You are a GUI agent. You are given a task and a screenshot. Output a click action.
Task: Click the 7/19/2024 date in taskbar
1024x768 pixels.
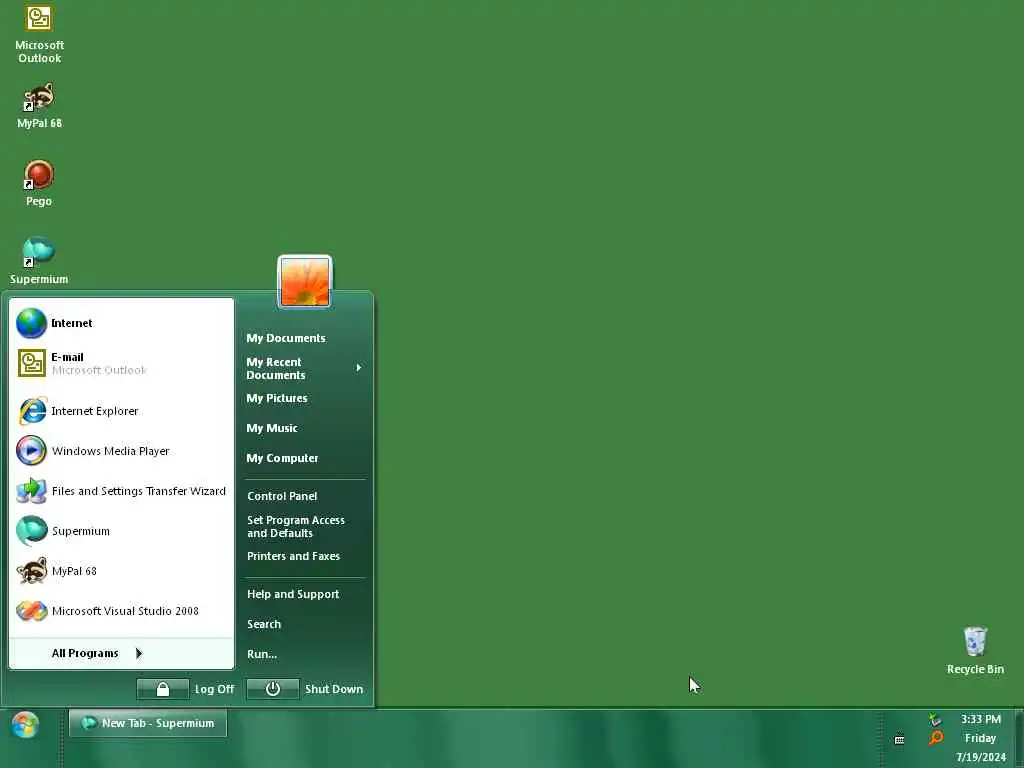pos(981,758)
